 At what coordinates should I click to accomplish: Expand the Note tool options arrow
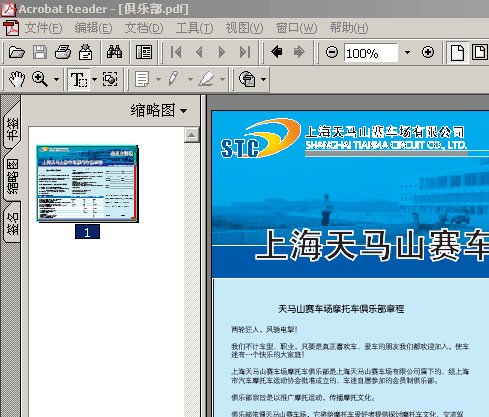tap(158, 79)
